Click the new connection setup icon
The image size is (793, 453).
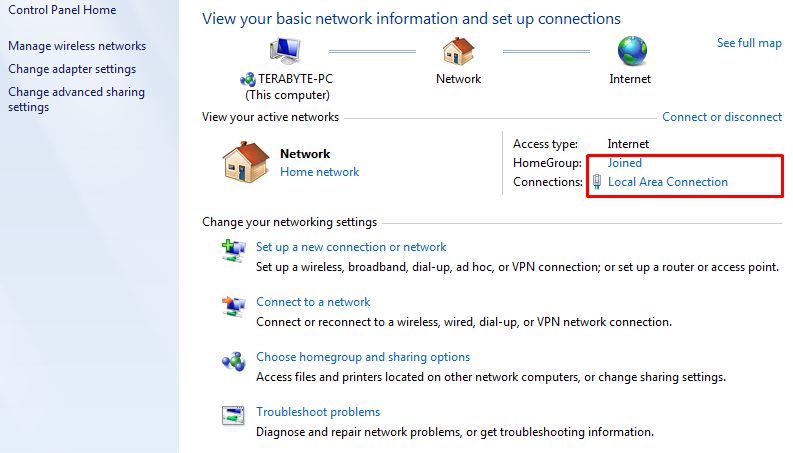[234, 251]
